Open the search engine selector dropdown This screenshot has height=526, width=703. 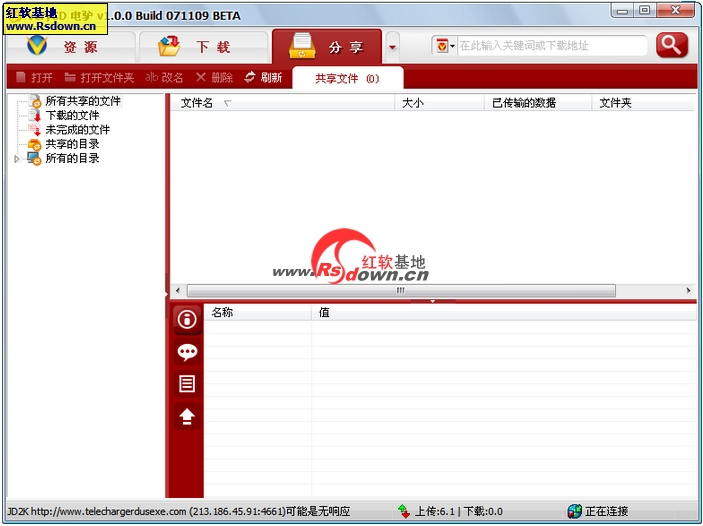[445, 46]
